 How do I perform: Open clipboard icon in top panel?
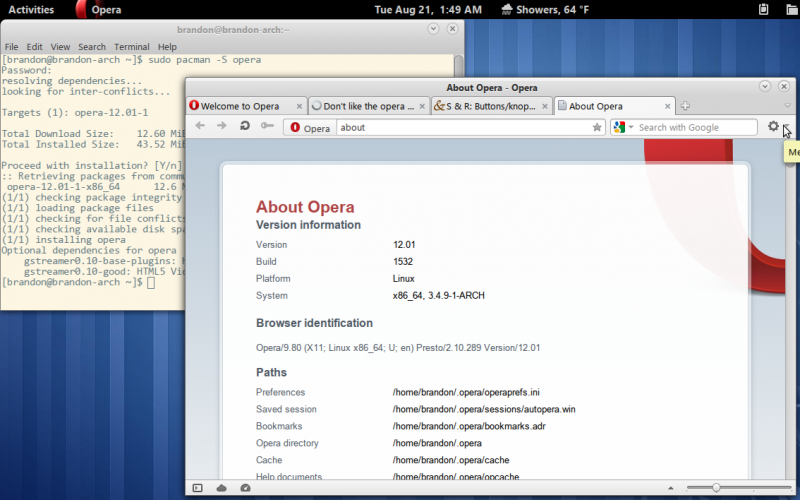pyautogui.click(x=763, y=9)
